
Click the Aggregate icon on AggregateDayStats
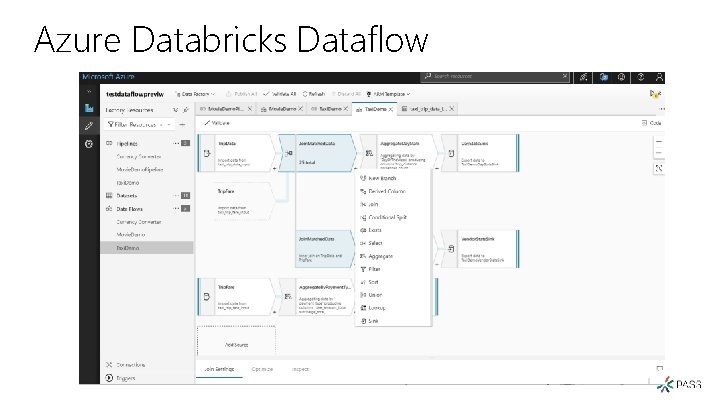coord(370,153)
